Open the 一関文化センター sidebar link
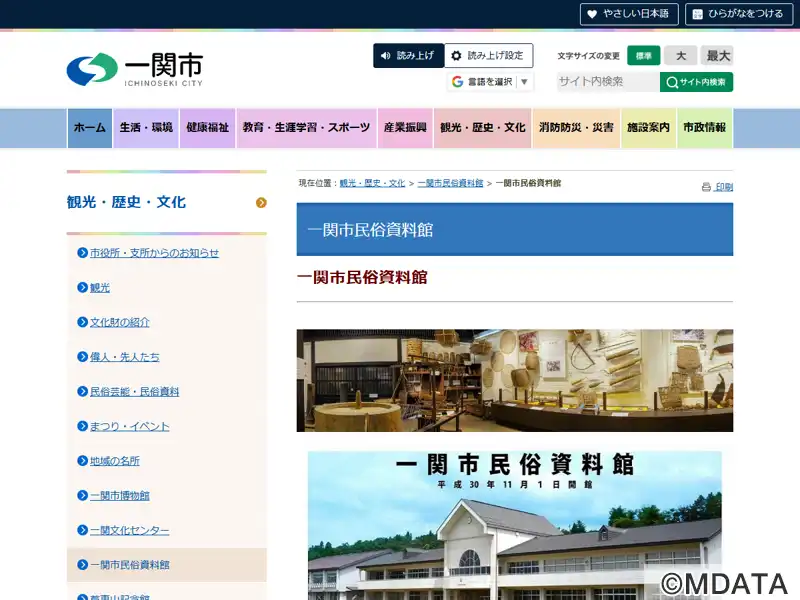The width and height of the screenshot is (800, 600). coord(130,531)
